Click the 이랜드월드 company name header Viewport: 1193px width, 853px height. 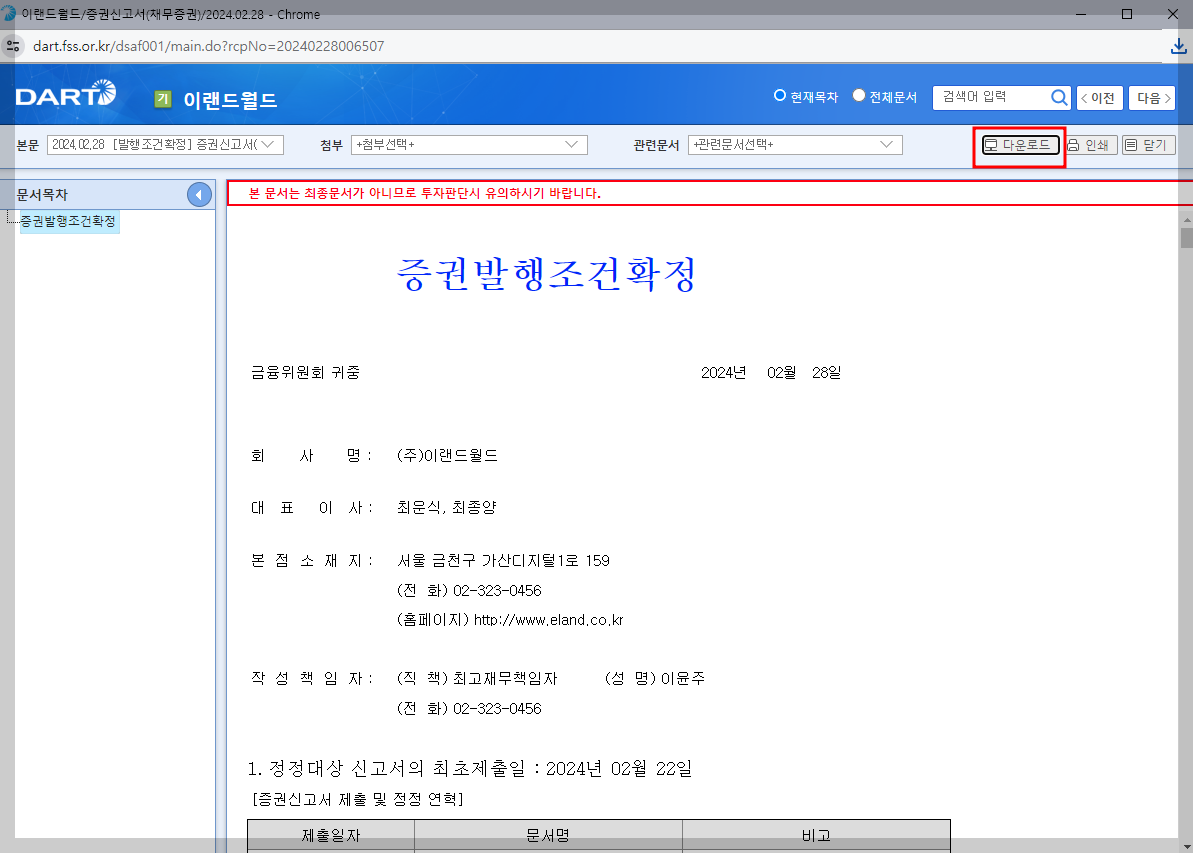tap(230, 100)
